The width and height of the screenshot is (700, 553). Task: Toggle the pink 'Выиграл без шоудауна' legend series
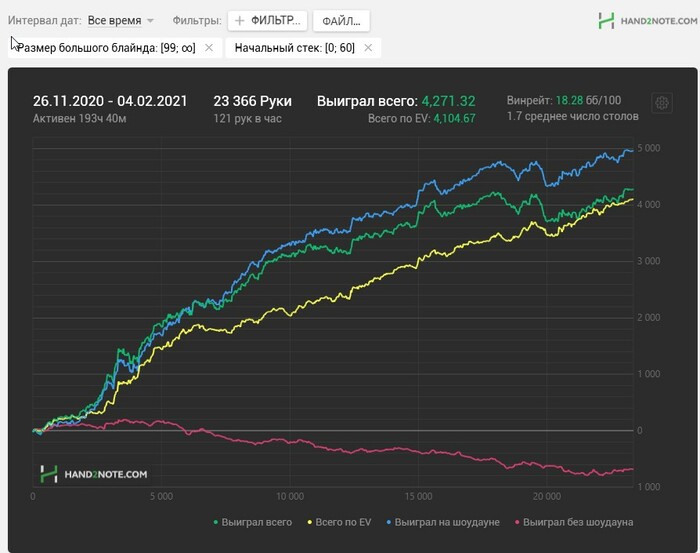pos(574,522)
